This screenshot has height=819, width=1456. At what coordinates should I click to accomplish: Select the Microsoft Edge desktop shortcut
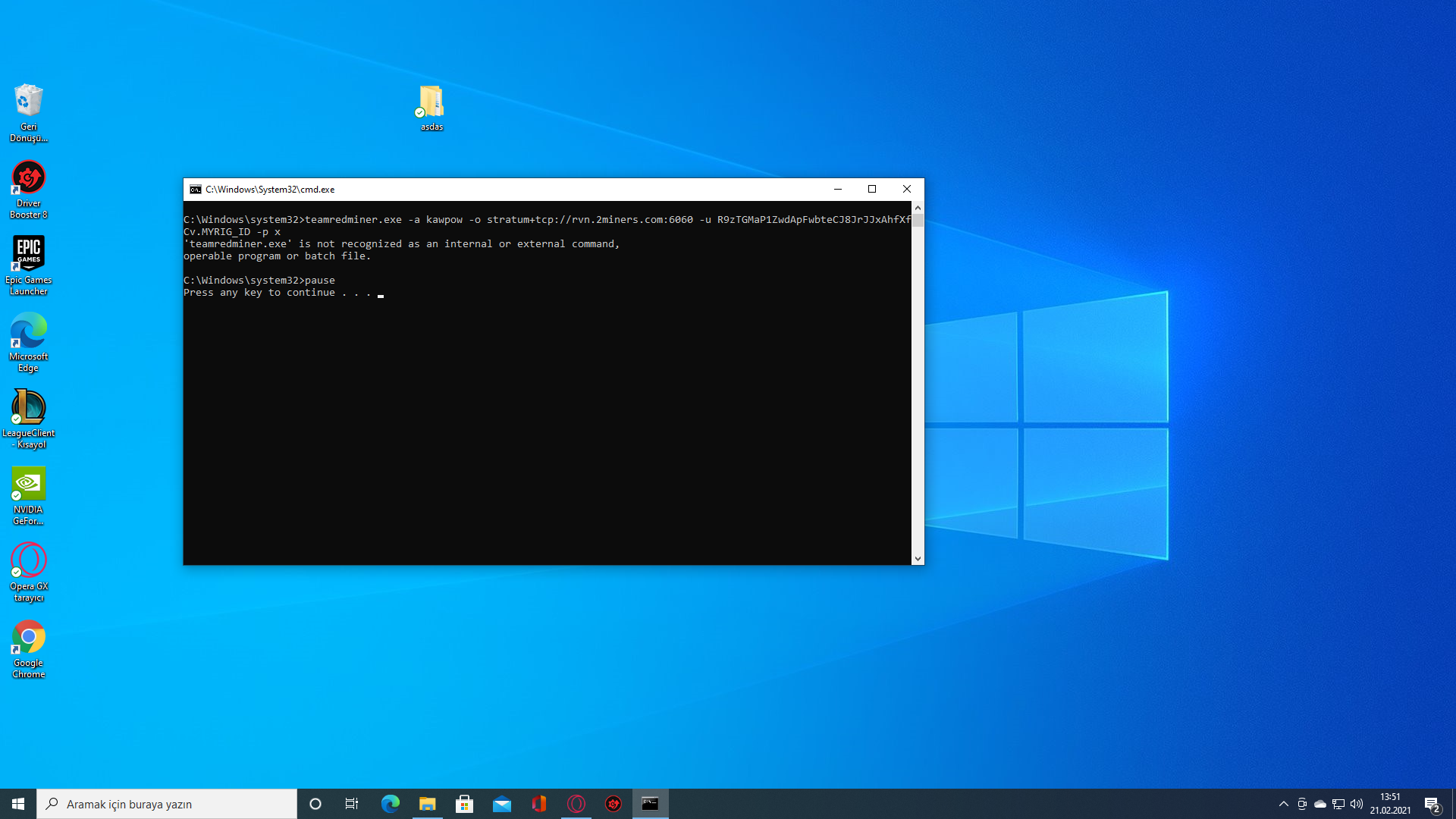29,343
